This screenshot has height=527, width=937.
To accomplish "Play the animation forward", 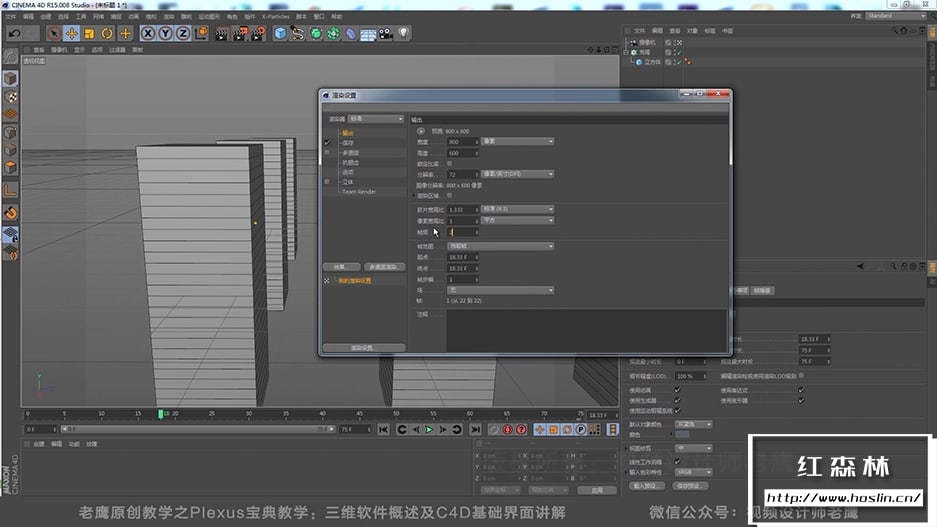I will click(x=429, y=430).
